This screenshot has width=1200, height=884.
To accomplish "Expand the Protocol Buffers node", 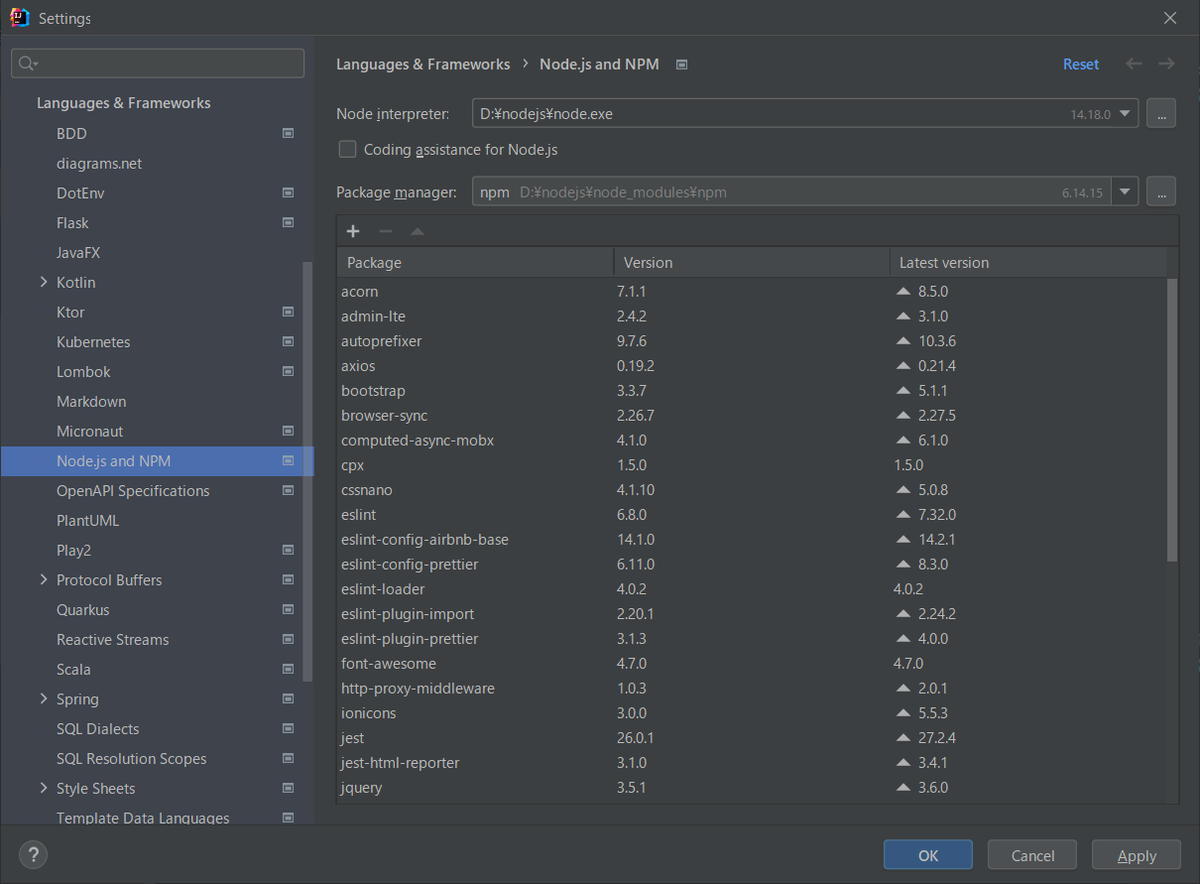I will (43, 580).
